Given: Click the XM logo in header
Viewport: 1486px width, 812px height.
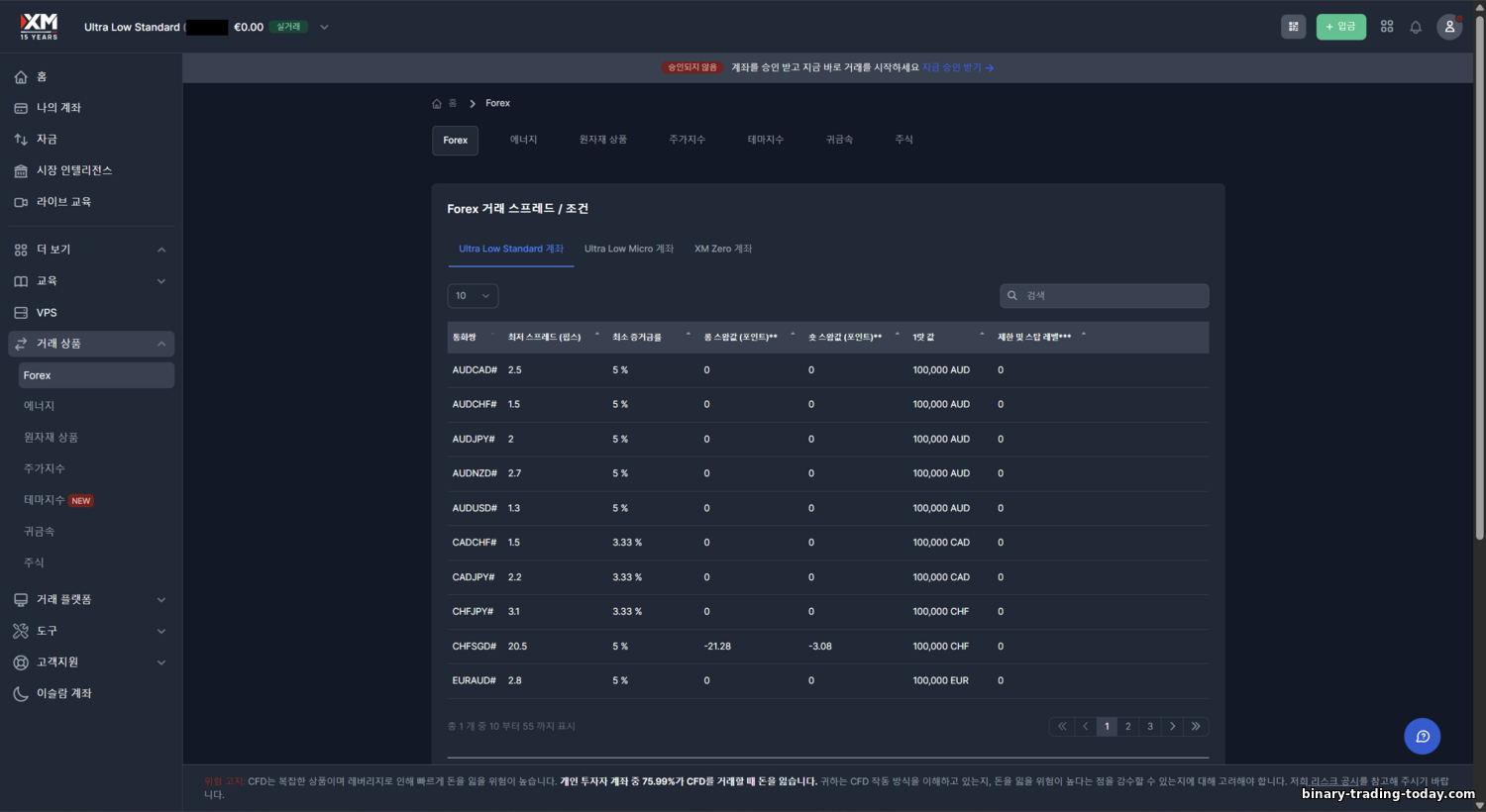Looking at the screenshot, I should pyautogui.click(x=40, y=26).
